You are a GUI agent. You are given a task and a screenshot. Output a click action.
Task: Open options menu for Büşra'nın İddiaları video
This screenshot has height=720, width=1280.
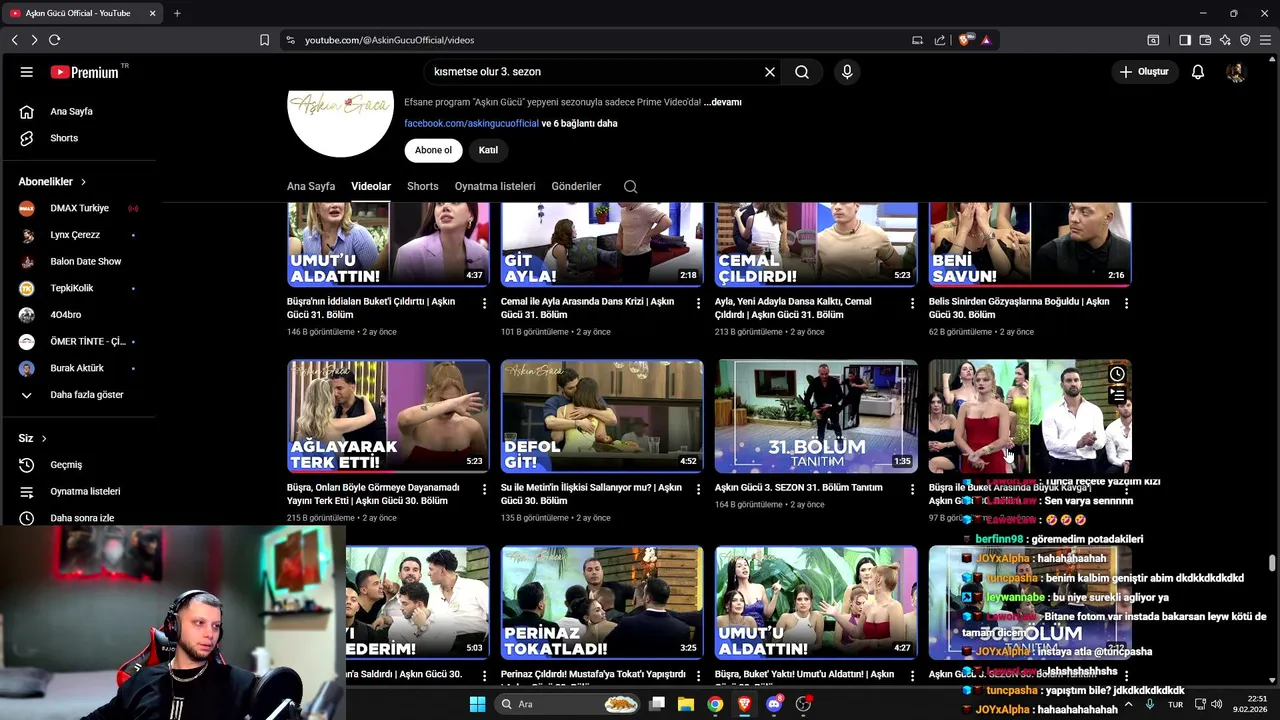(x=485, y=303)
